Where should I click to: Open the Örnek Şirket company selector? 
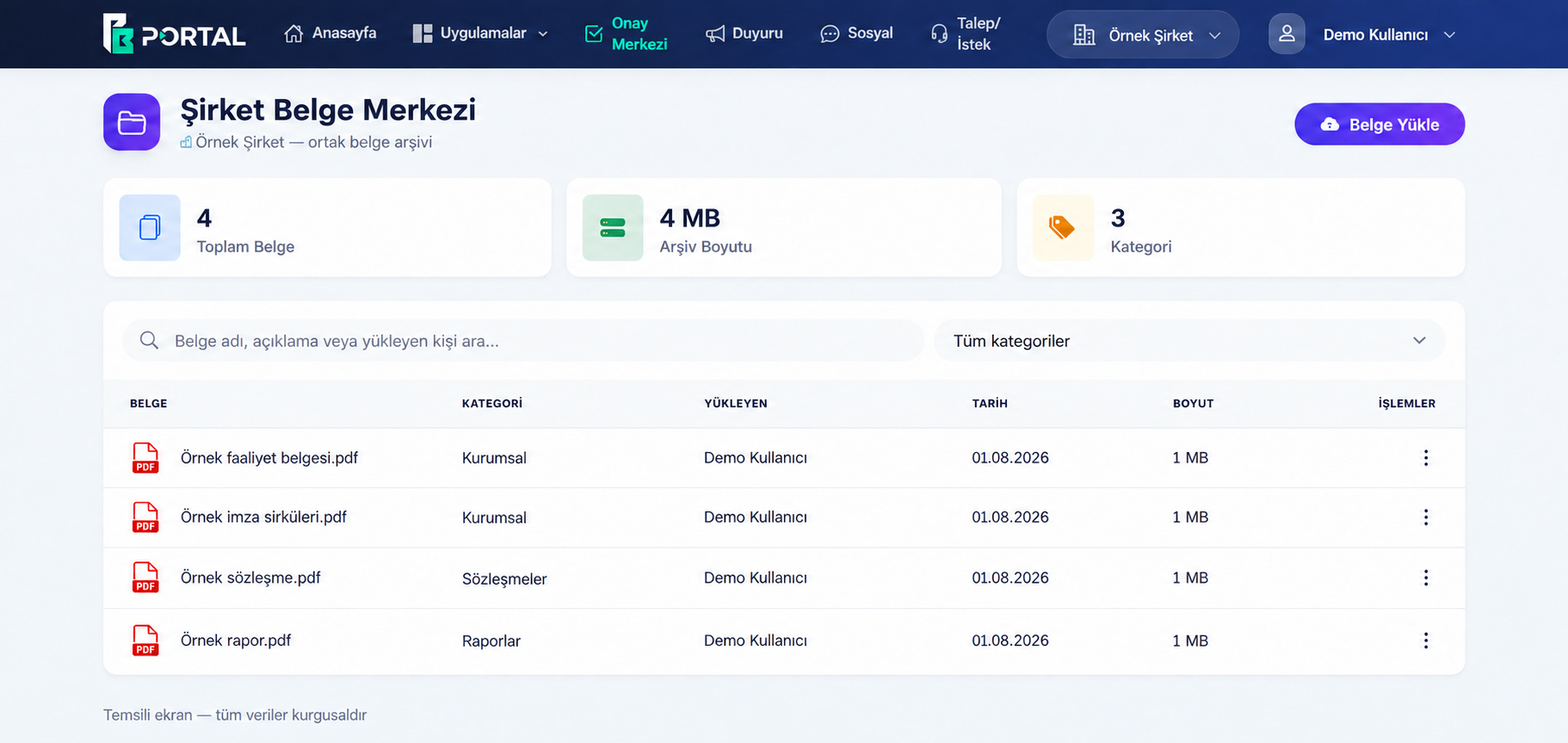tap(1143, 34)
